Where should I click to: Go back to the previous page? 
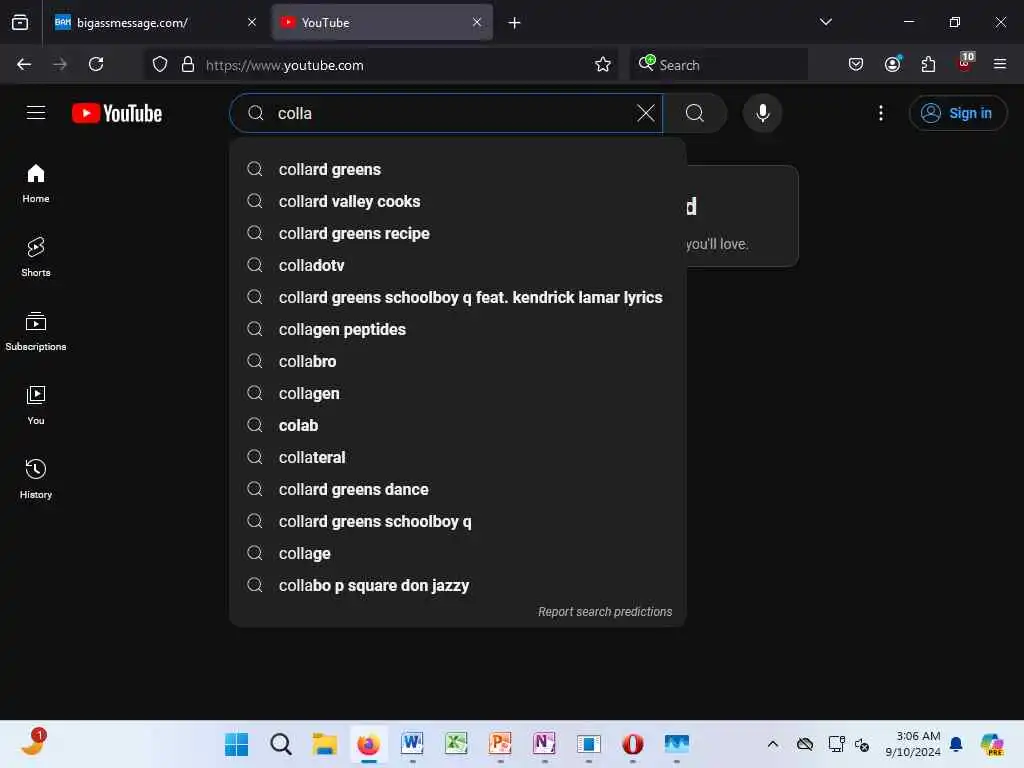click(x=24, y=64)
